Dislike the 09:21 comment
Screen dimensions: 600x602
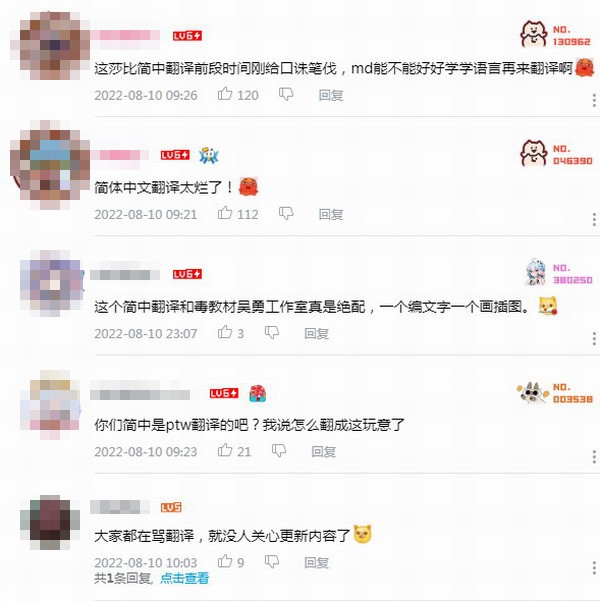286,214
